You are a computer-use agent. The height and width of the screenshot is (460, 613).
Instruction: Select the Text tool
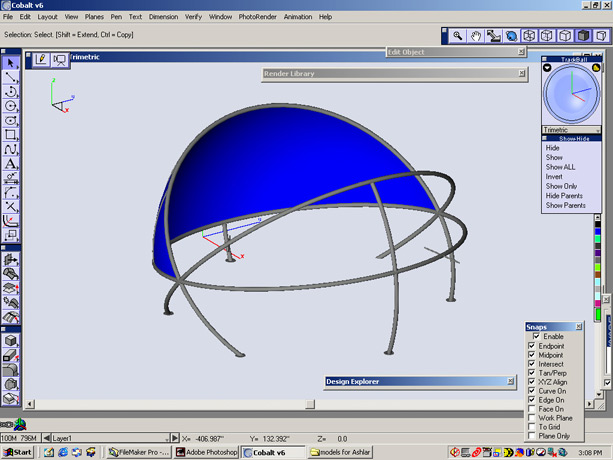(x=11, y=164)
